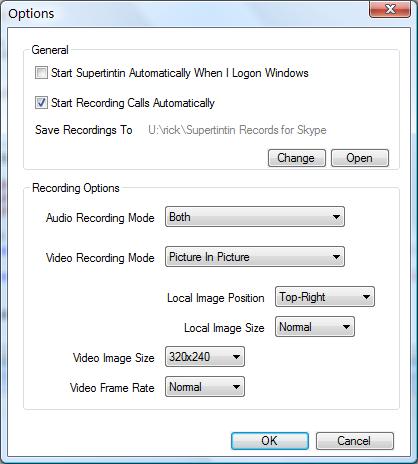Dismiss dialog with the Cancel button
The image size is (418, 464).
click(355, 441)
